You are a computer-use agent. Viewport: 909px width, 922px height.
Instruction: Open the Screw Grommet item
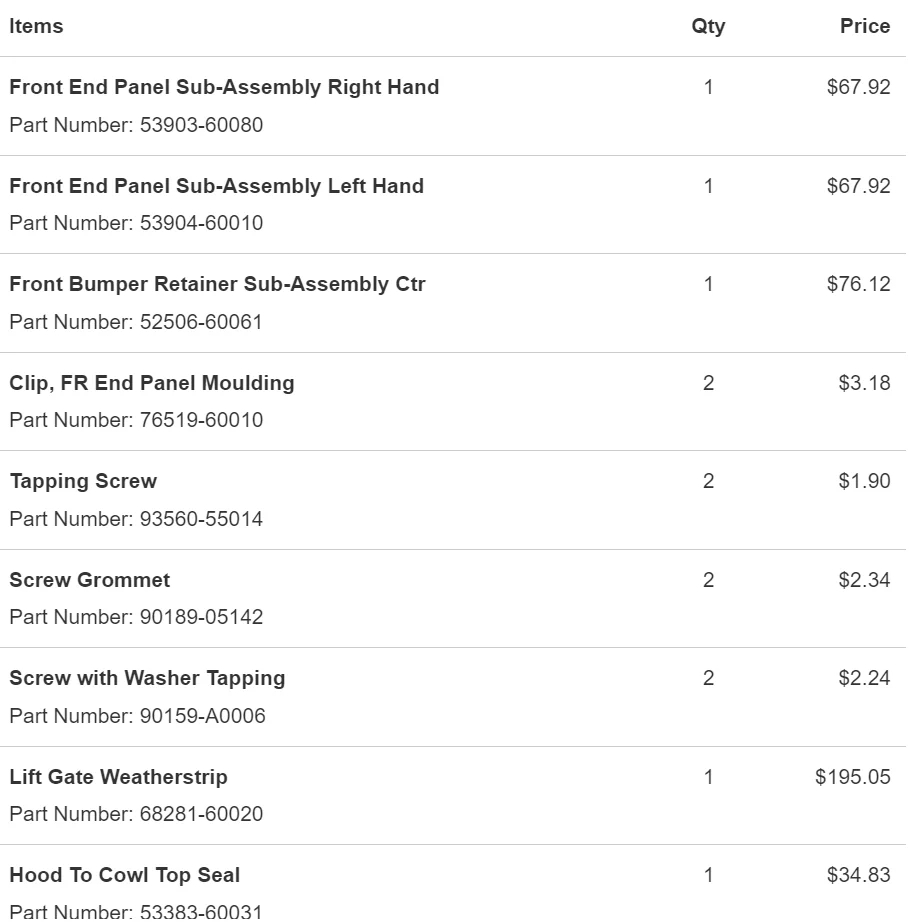coord(89,580)
